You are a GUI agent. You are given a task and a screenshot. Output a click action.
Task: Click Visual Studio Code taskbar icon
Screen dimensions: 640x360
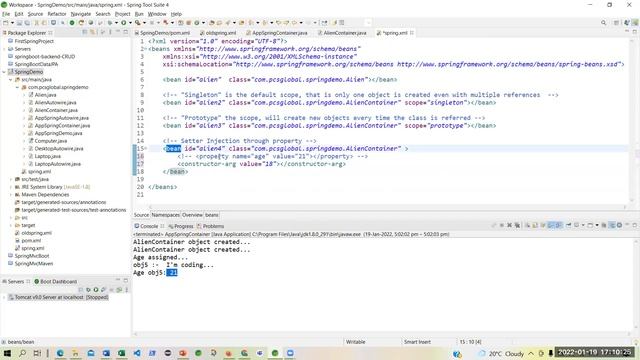tap(137, 353)
